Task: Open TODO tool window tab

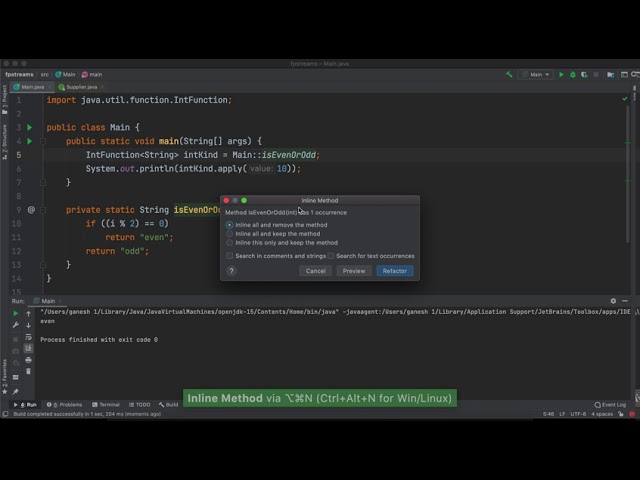Action: point(140,405)
